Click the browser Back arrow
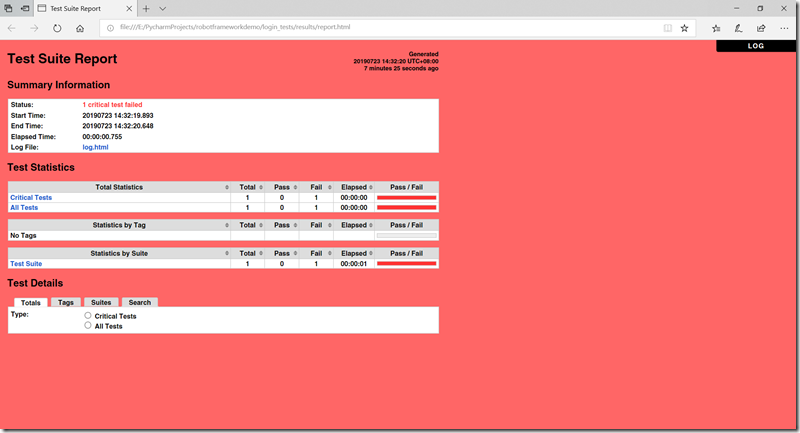 (12, 29)
